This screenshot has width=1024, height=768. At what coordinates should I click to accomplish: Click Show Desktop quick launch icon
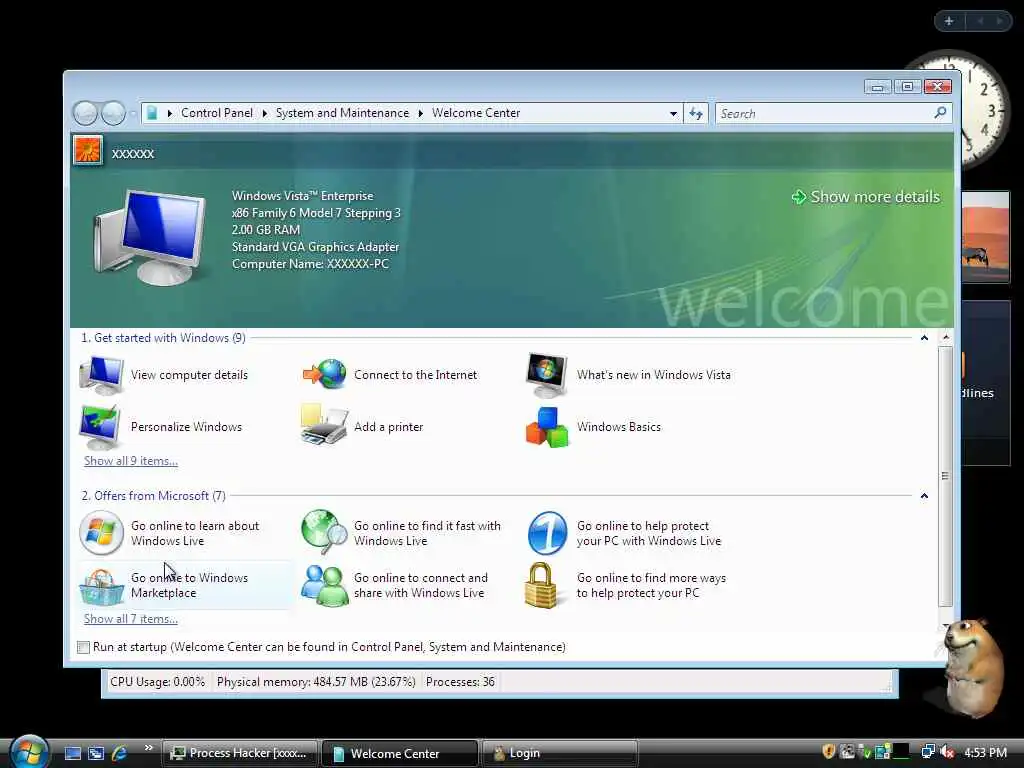coord(72,754)
